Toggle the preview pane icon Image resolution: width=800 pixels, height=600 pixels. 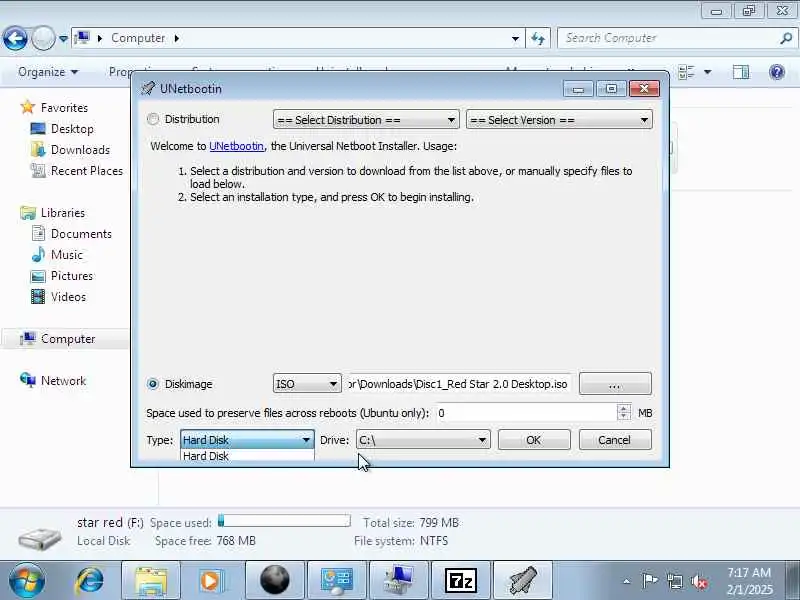click(x=741, y=72)
